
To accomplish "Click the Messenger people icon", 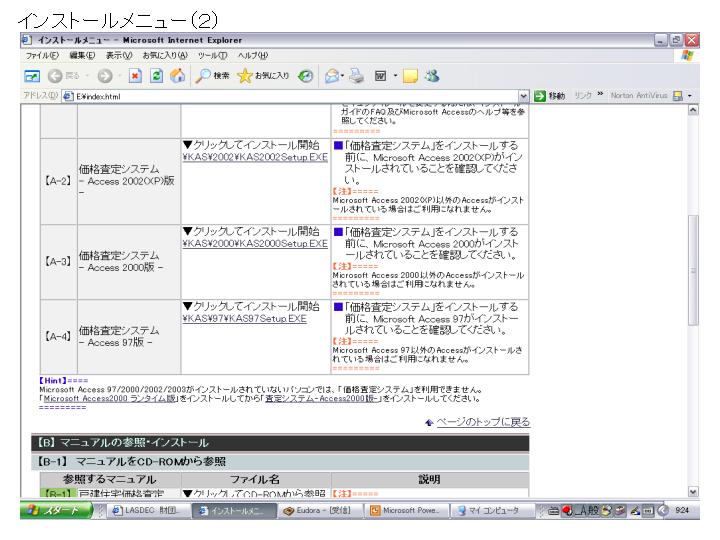I will [432, 76].
